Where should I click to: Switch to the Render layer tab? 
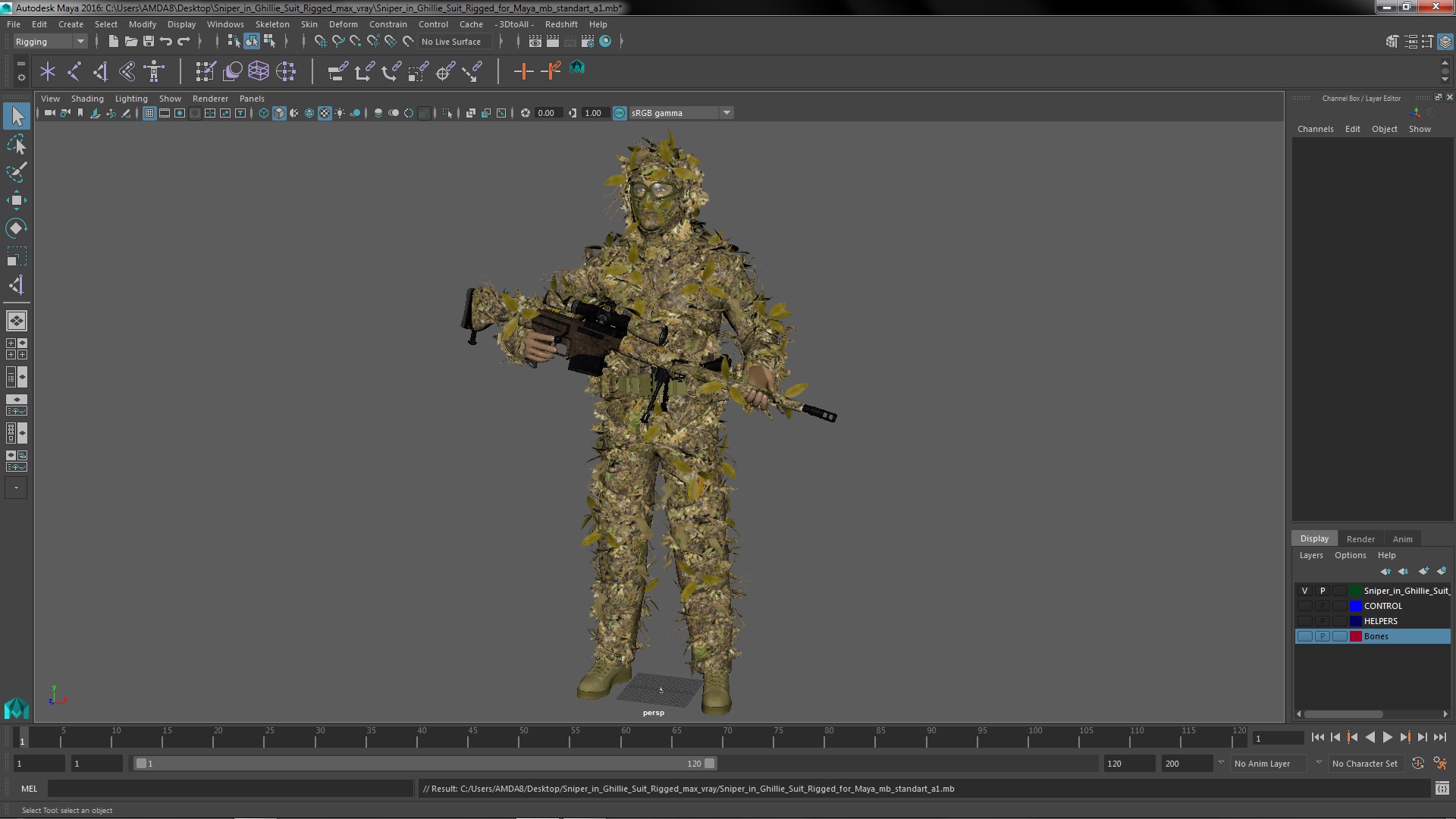click(1360, 539)
